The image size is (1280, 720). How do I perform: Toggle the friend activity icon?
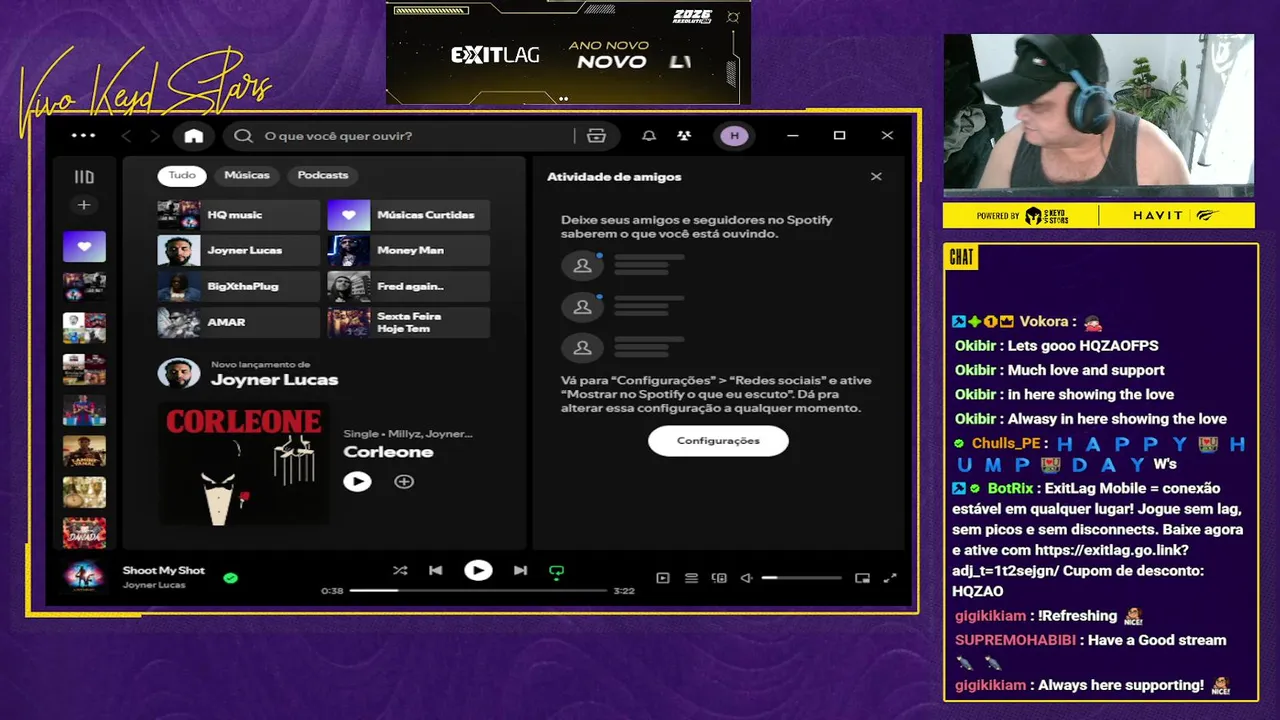pyautogui.click(x=684, y=136)
